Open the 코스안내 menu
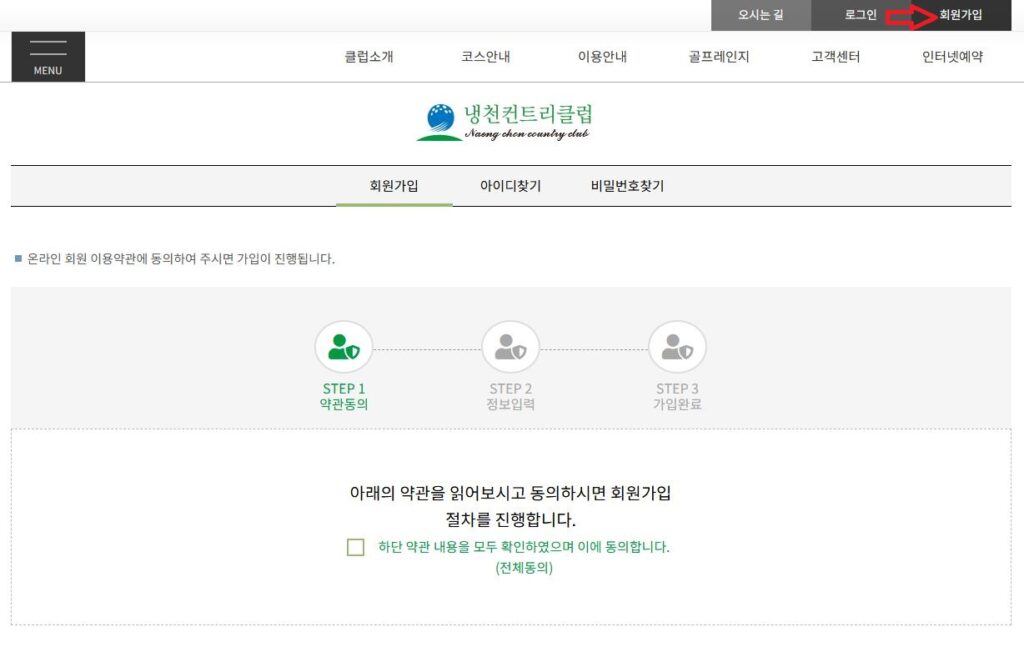1024x647 pixels. pos(484,57)
